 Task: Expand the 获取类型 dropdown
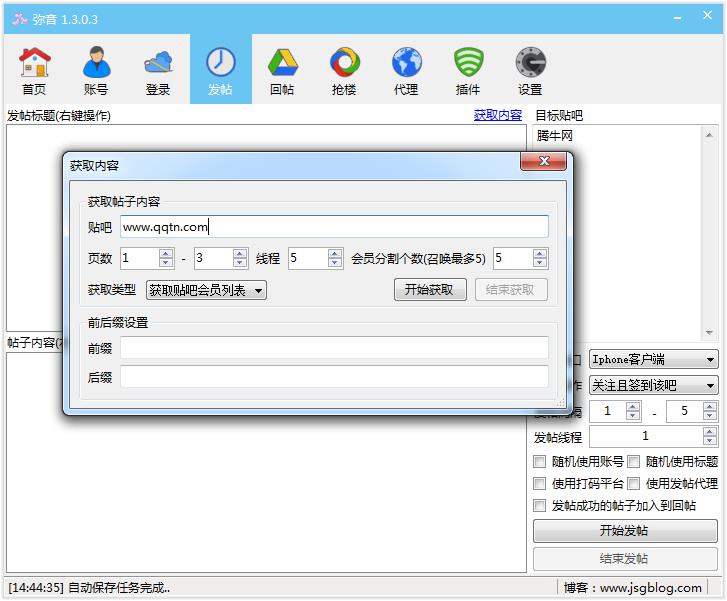pyautogui.click(x=206, y=290)
